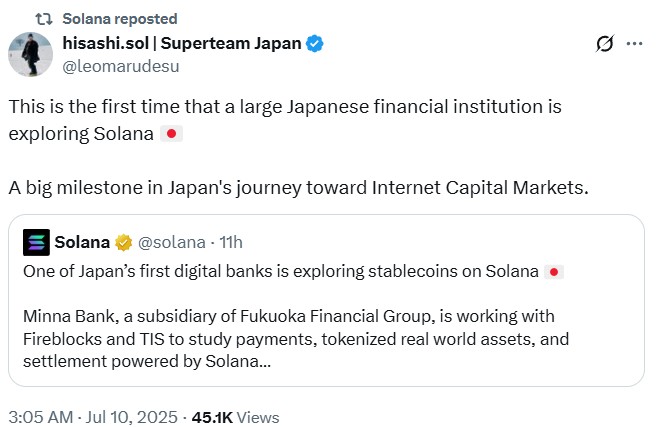The width and height of the screenshot is (657, 427).
Task: Click the 3:05 AM · Jul 10, 2025 timestamp
Action: point(92,417)
